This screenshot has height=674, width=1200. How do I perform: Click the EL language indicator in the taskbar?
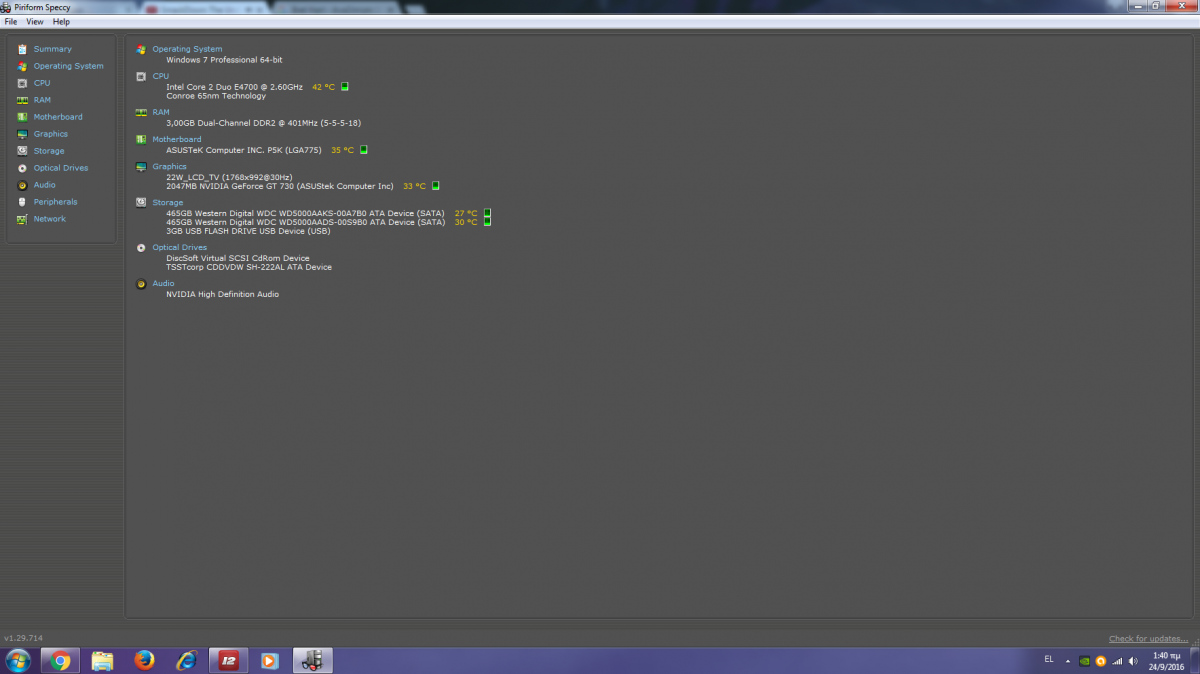[1049, 659]
